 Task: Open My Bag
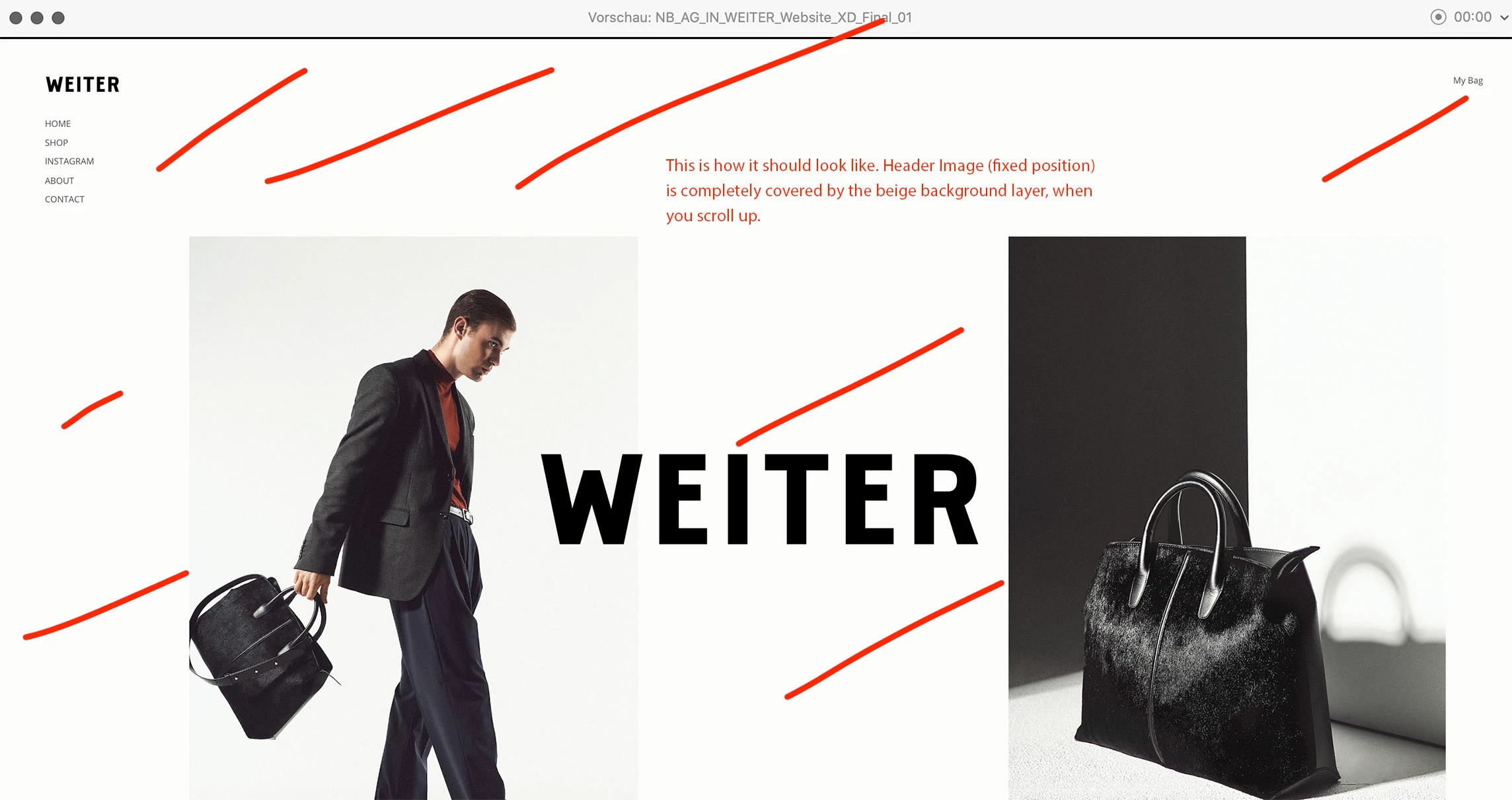pos(1468,81)
